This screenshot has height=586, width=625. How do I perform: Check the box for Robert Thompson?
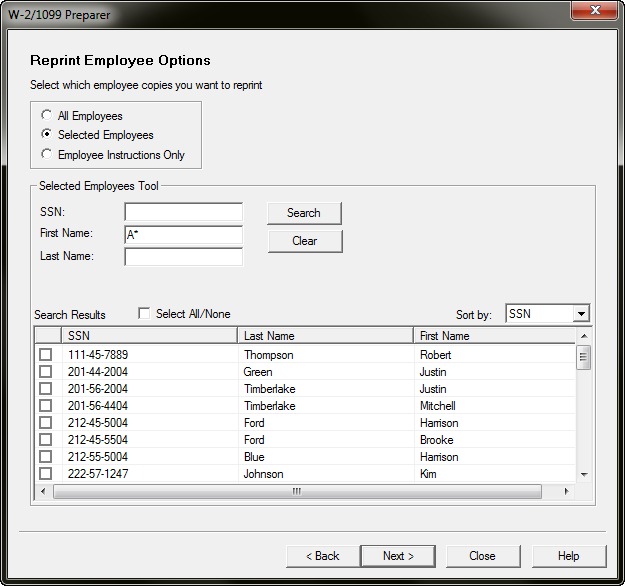click(x=45, y=355)
